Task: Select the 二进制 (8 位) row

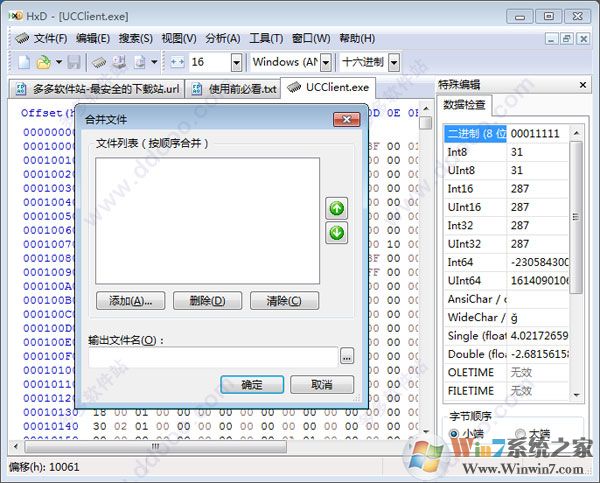Action: 506,134
